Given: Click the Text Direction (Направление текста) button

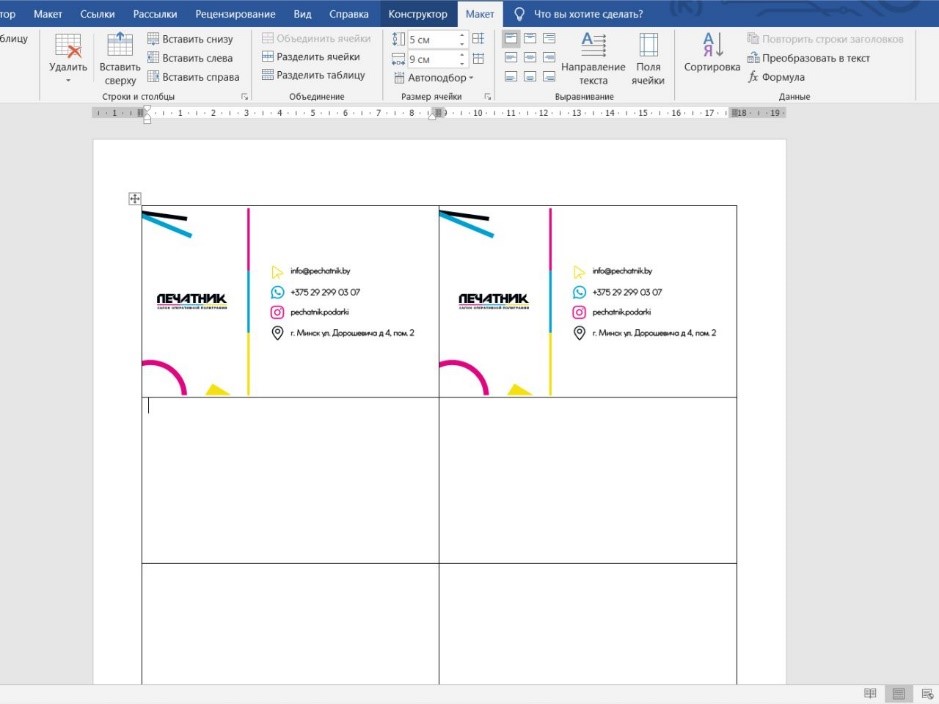Looking at the screenshot, I should pos(593,58).
